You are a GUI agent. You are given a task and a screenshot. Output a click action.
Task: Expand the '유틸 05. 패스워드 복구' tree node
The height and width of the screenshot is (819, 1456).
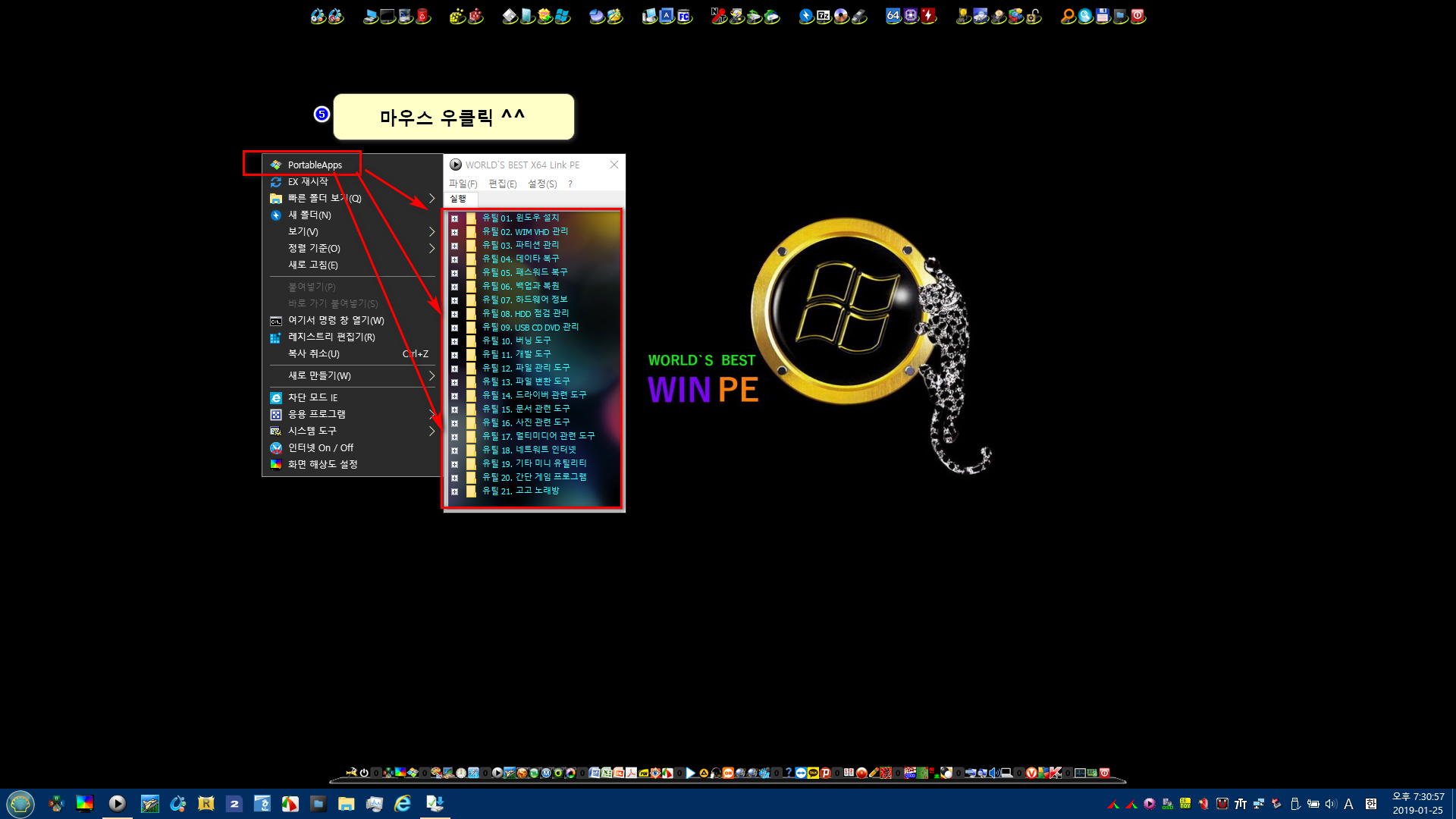(454, 273)
